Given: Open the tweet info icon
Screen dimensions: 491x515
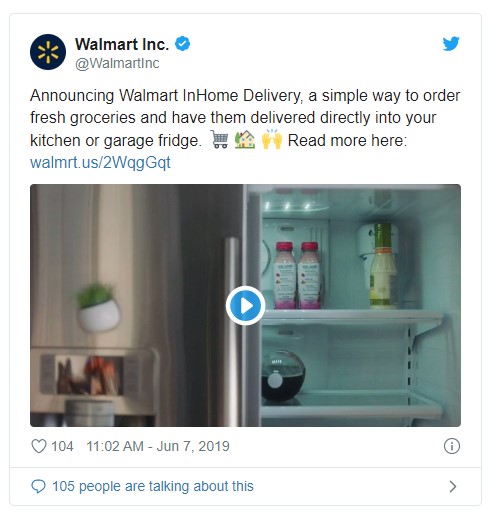Looking at the screenshot, I should coord(452,446).
